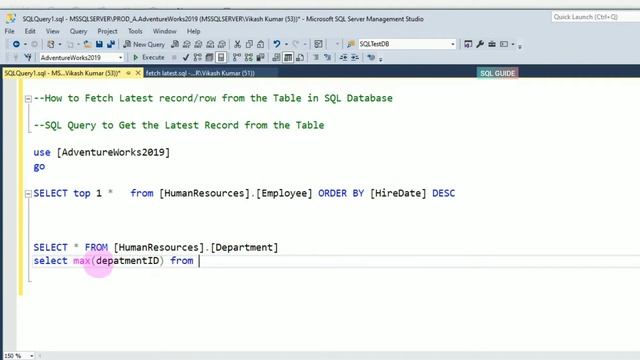
Task: Parse the query with checkmark icon
Action: (x=186, y=58)
